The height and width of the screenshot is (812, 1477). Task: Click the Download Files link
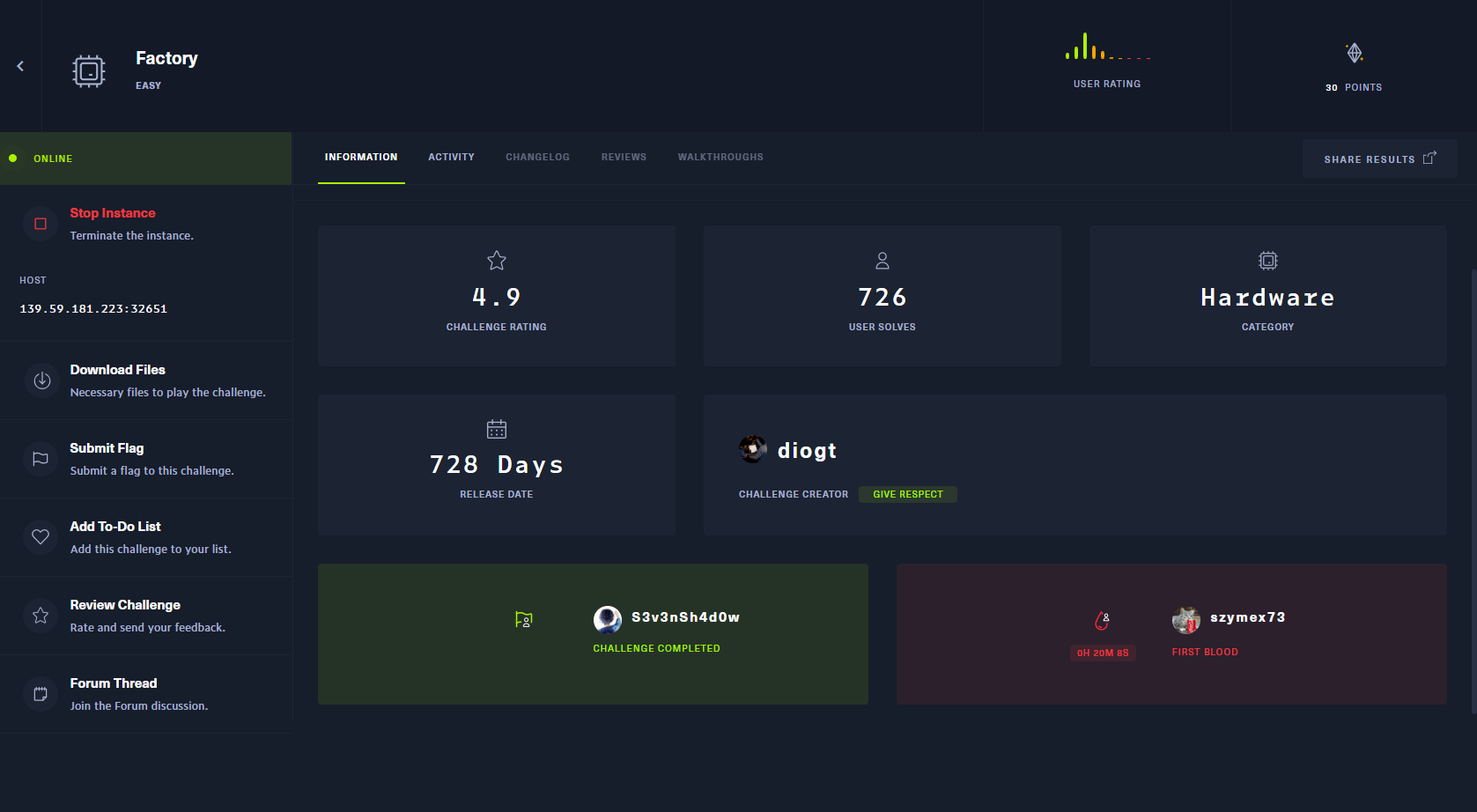[118, 370]
